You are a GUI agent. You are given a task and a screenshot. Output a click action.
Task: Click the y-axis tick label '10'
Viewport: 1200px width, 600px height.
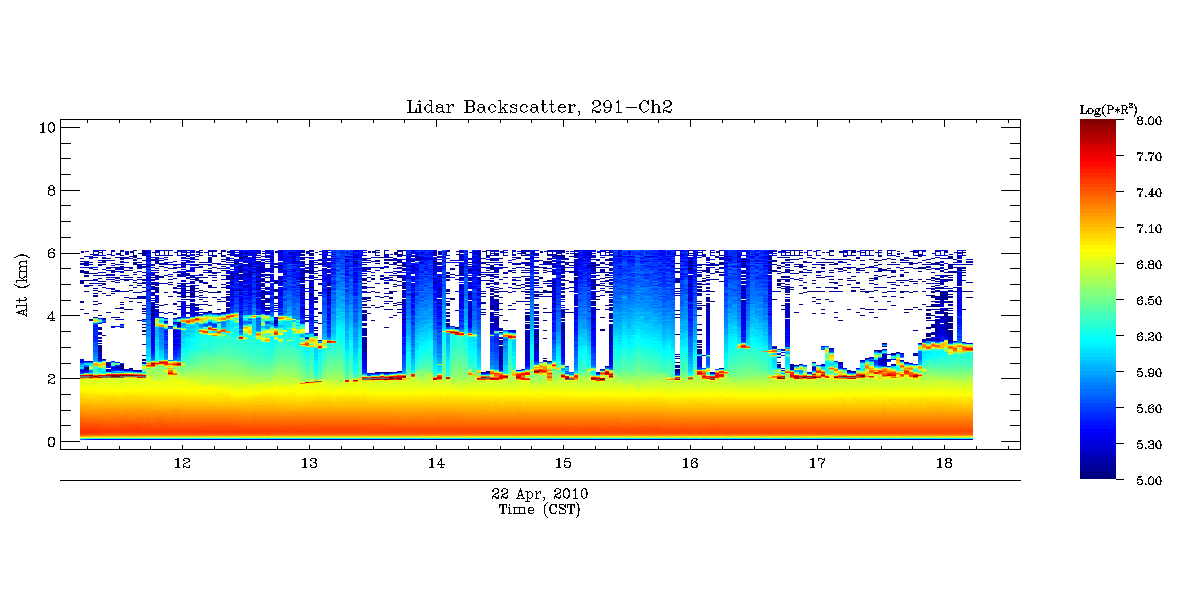pos(45,127)
